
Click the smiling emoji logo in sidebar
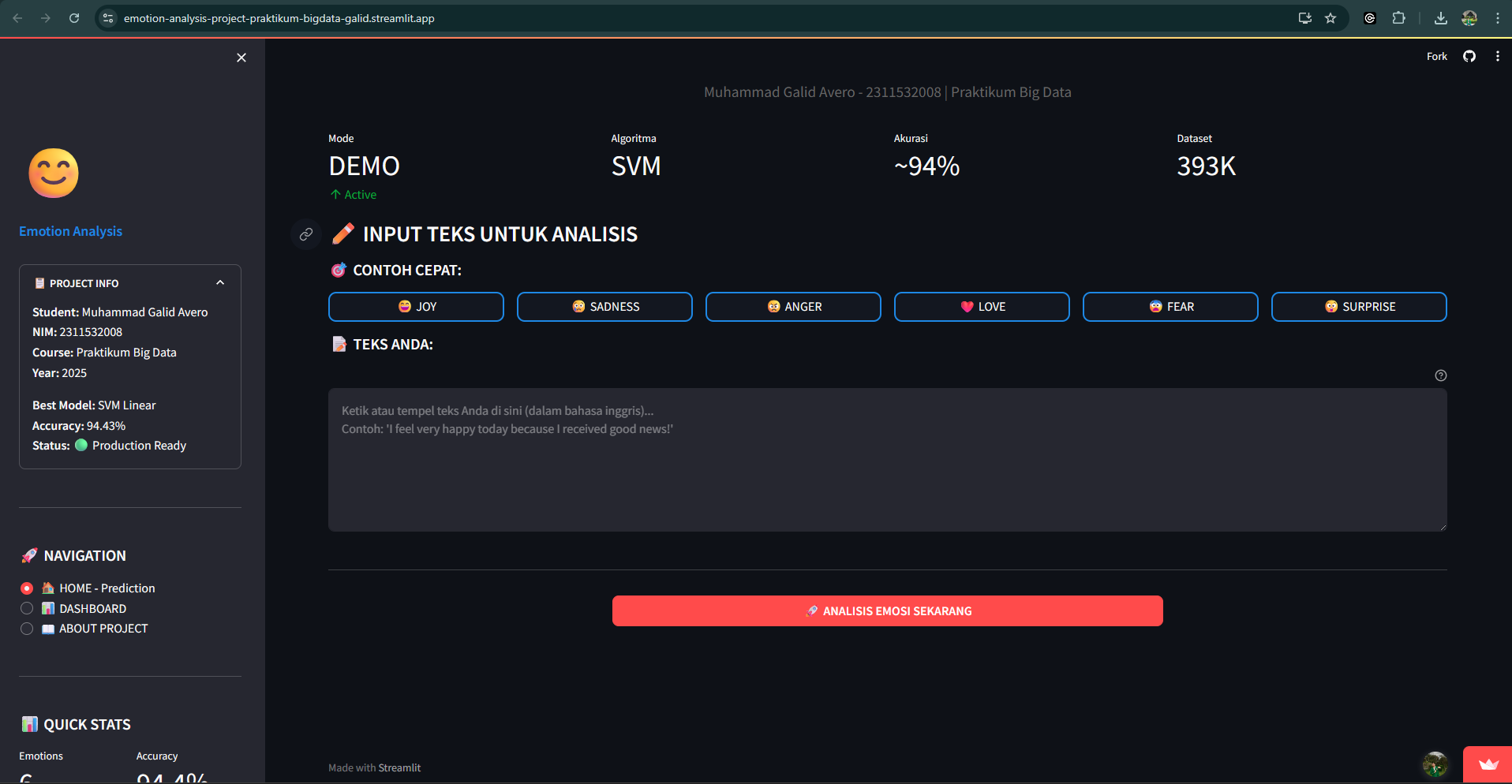[x=54, y=173]
